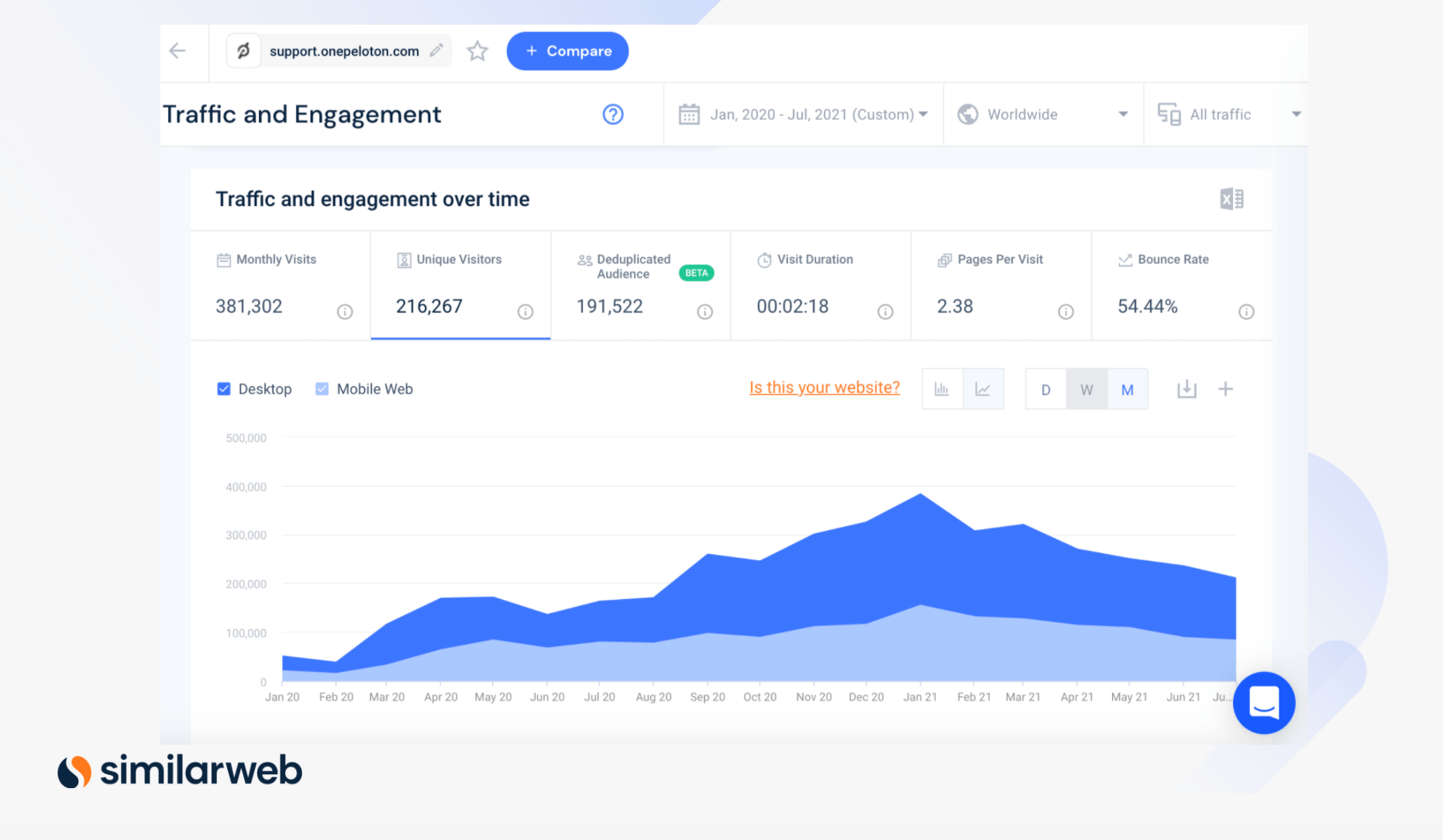
Task: Favorite the site with the star icon
Action: (x=477, y=51)
